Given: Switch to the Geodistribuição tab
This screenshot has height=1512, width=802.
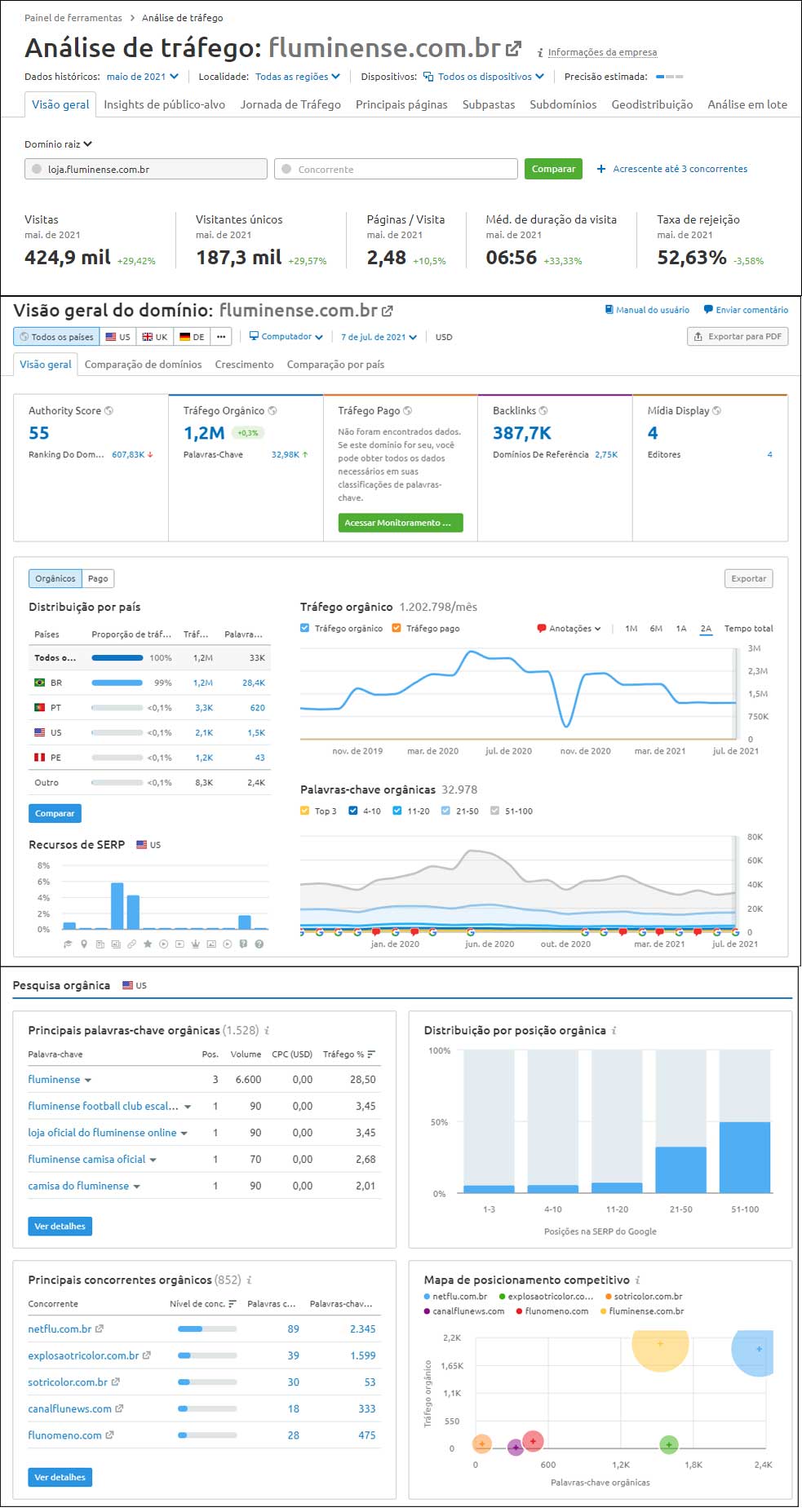Looking at the screenshot, I should coord(652,104).
